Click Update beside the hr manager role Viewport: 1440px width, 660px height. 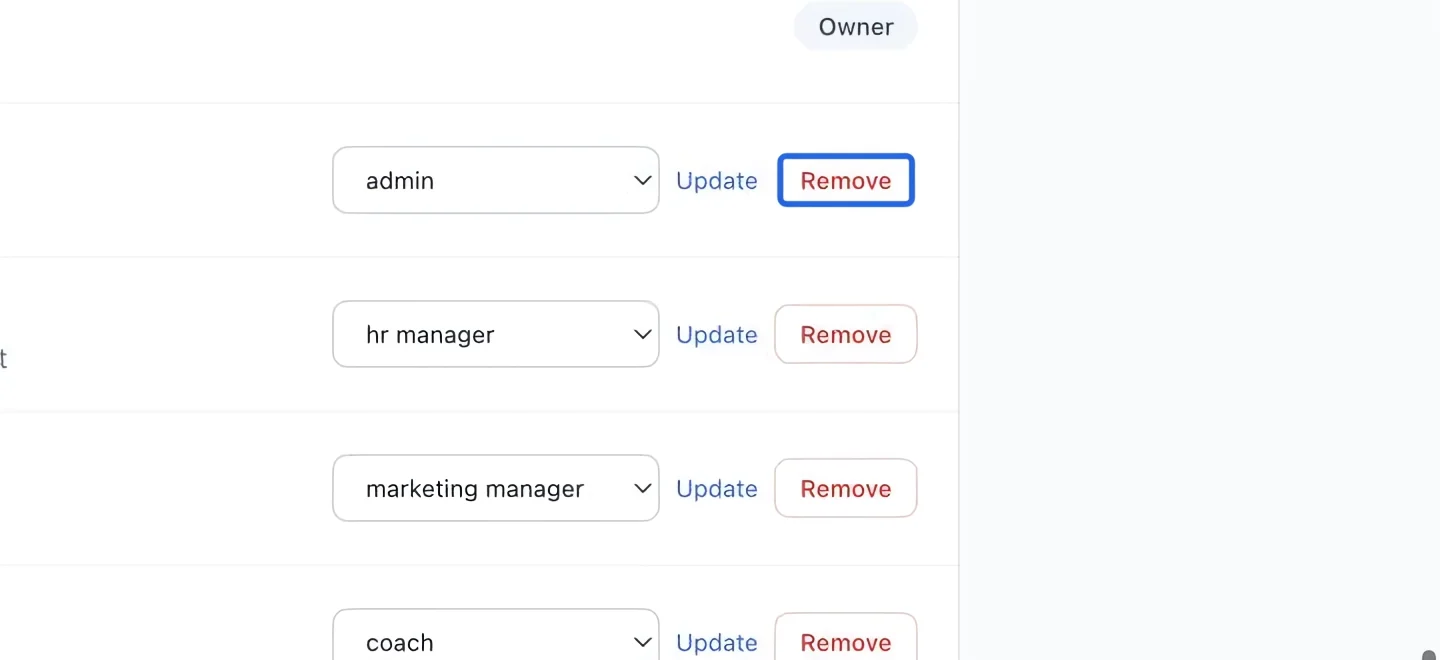(717, 335)
